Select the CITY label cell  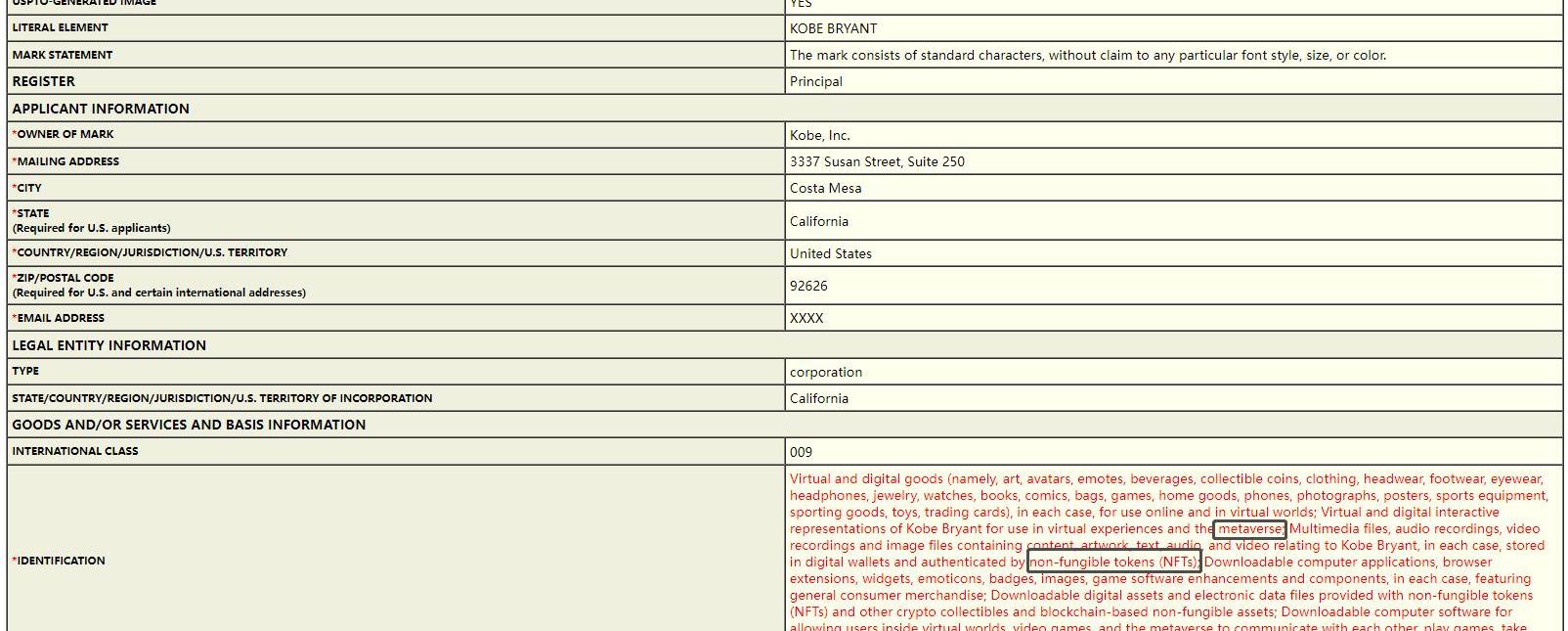click(x=396, y=188)
